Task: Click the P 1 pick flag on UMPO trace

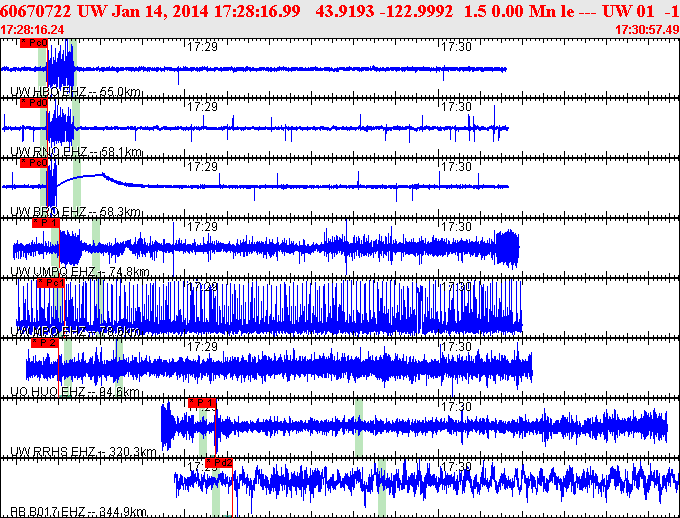Action: [x=46, y=223]
